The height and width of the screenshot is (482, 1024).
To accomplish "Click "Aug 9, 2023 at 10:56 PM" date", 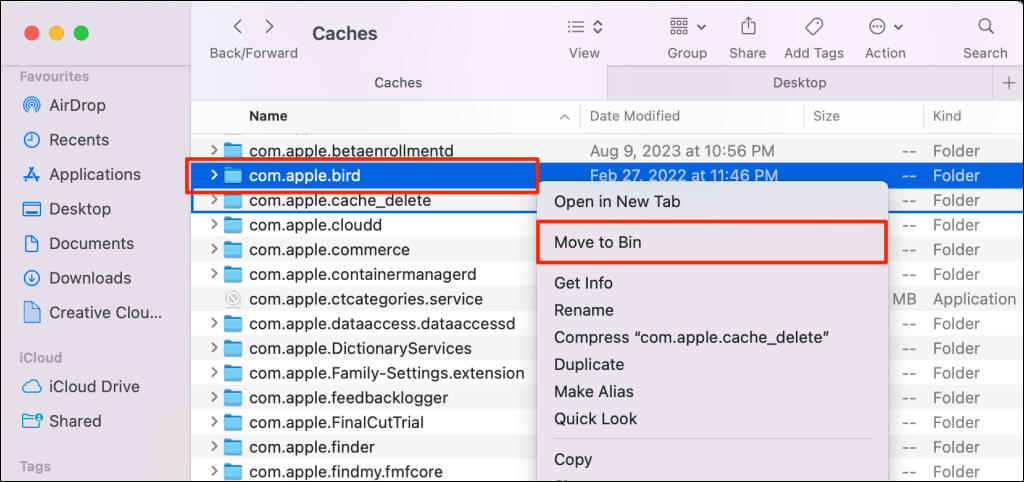I will click(x=682, y=151).
